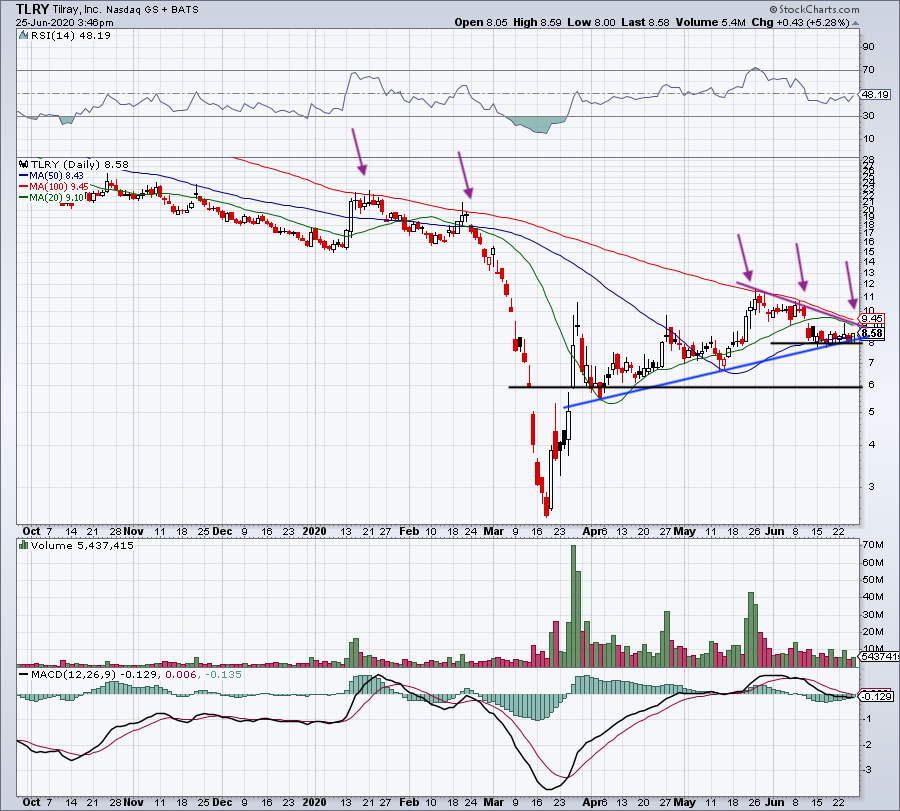
Task: Click the MA(100) 9.45 legend text
Action: [59, 187]
